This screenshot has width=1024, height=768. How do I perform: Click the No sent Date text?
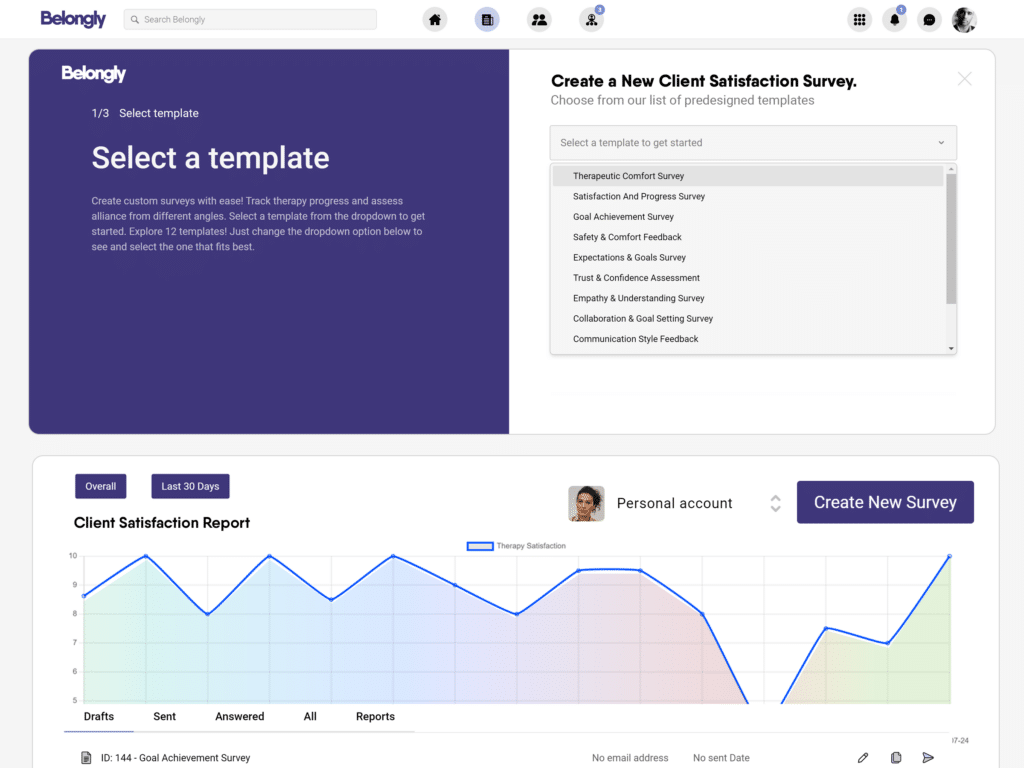721,758
